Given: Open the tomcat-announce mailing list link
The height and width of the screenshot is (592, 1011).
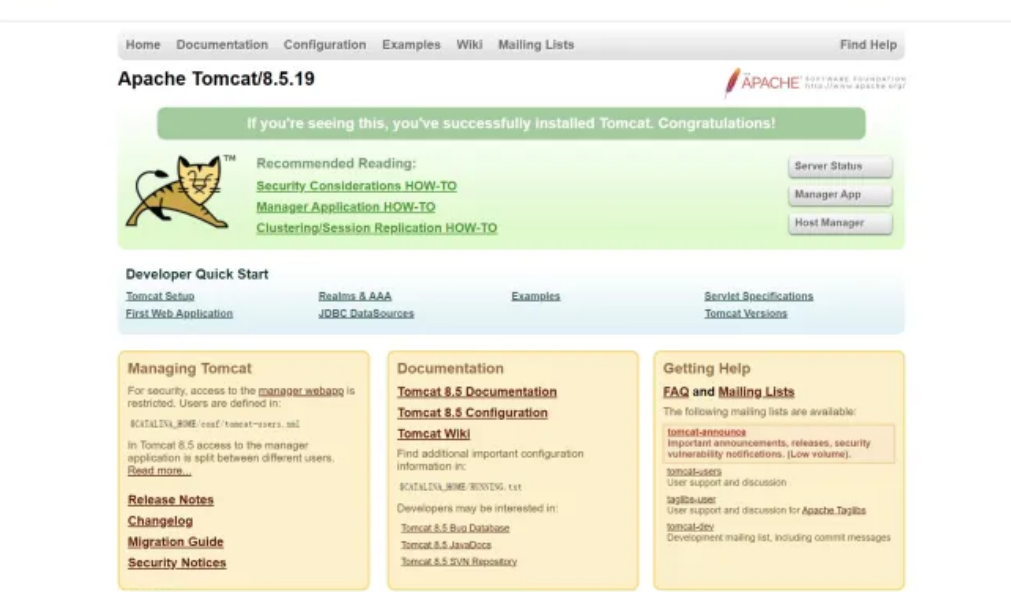Looking at the screenshot, I should 707,432.
